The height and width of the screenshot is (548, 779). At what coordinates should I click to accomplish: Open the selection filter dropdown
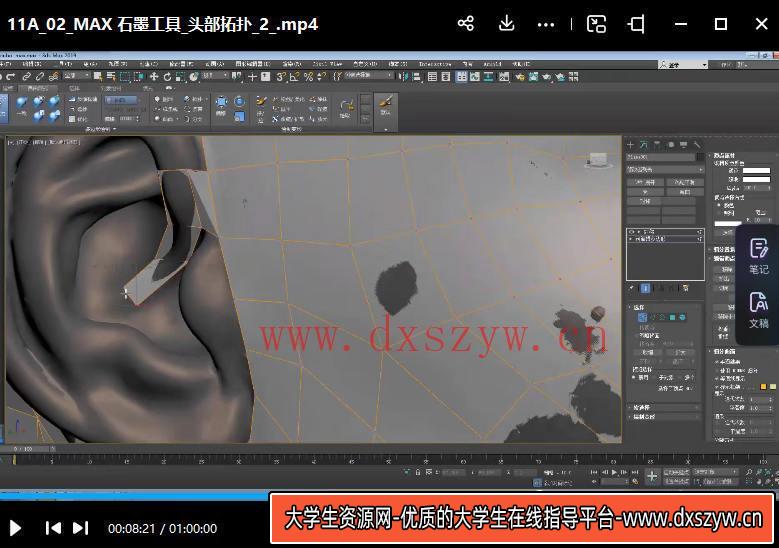tap(77, 76)
